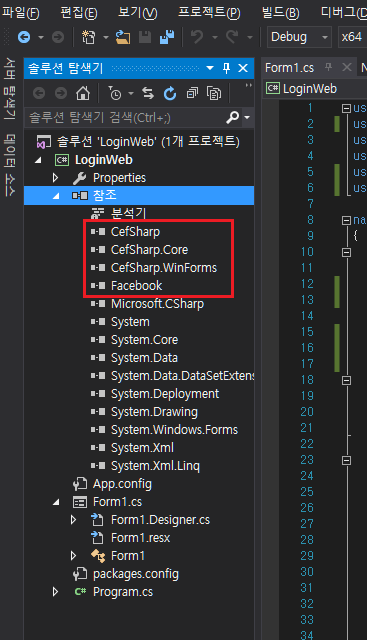This screenshot has width=367, height=640.
Task: Click the sync with active document icon
Action: (148, 94)
